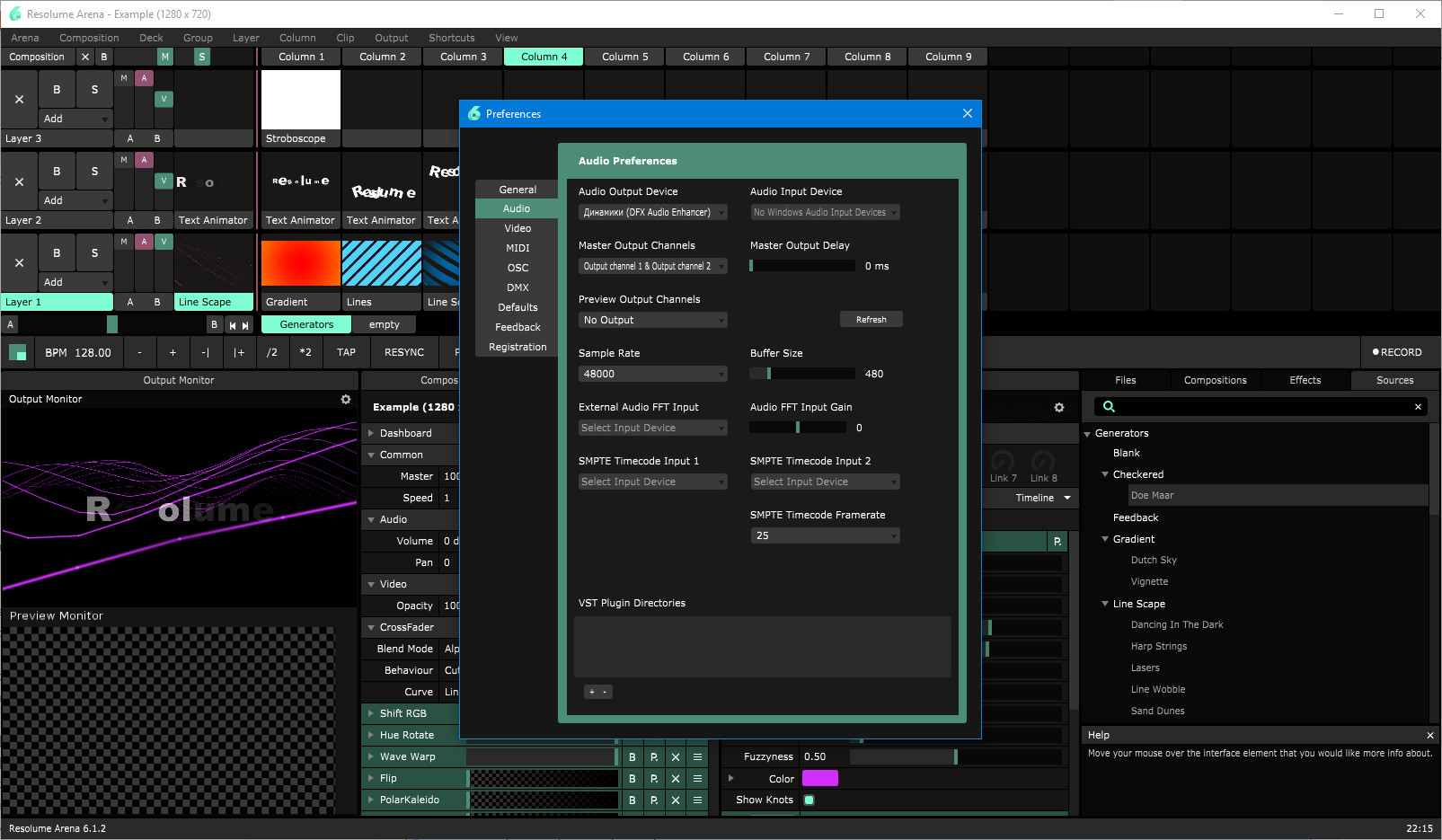Screen dimensions: 1442x840
Task: Nudge BPM down with the minus button
Action: pos(139,352)
